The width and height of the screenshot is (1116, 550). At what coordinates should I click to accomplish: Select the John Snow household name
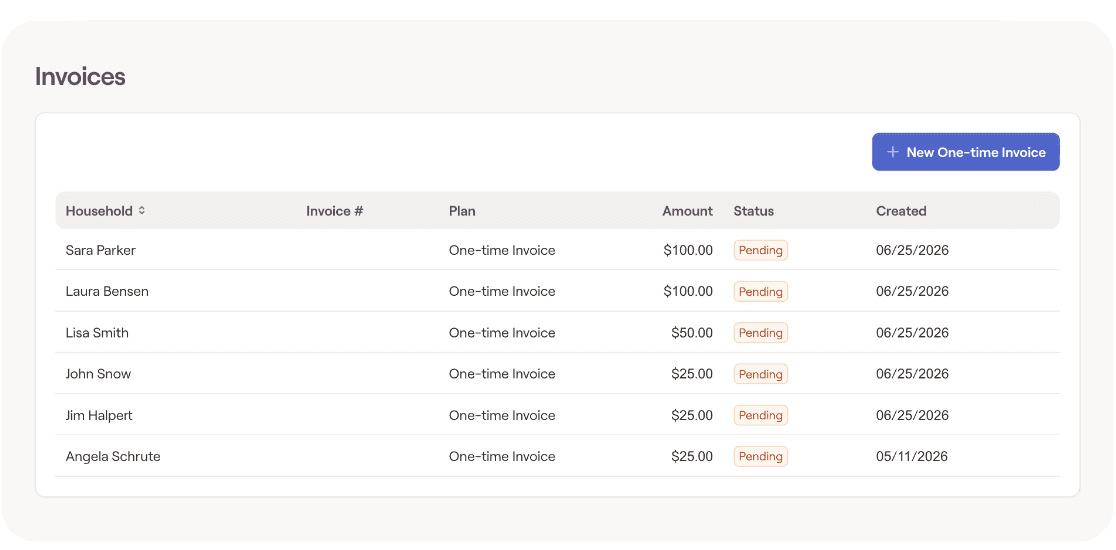pyautogui.click(x=98, y=374)
